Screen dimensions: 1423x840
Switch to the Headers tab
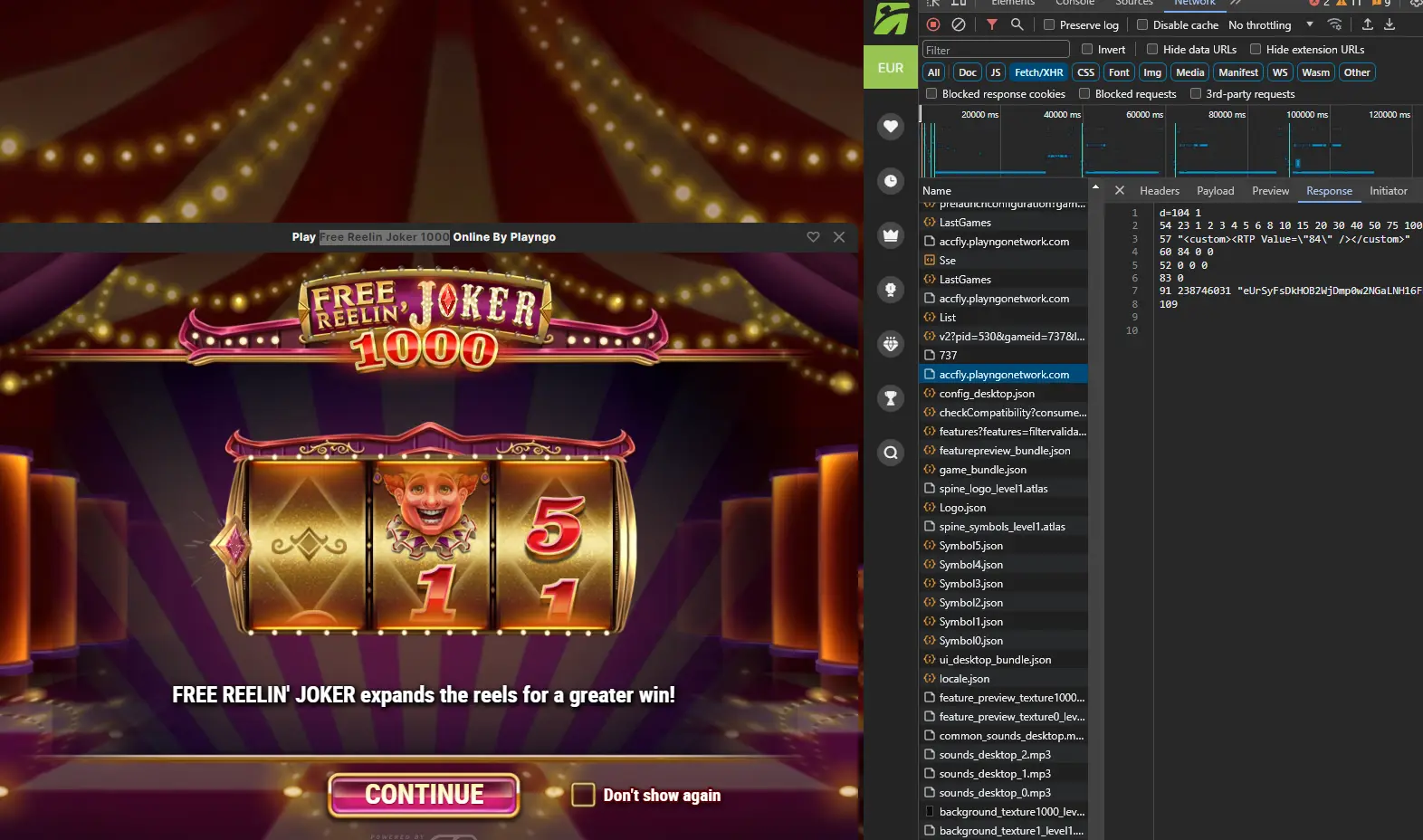pos(1160,190)
